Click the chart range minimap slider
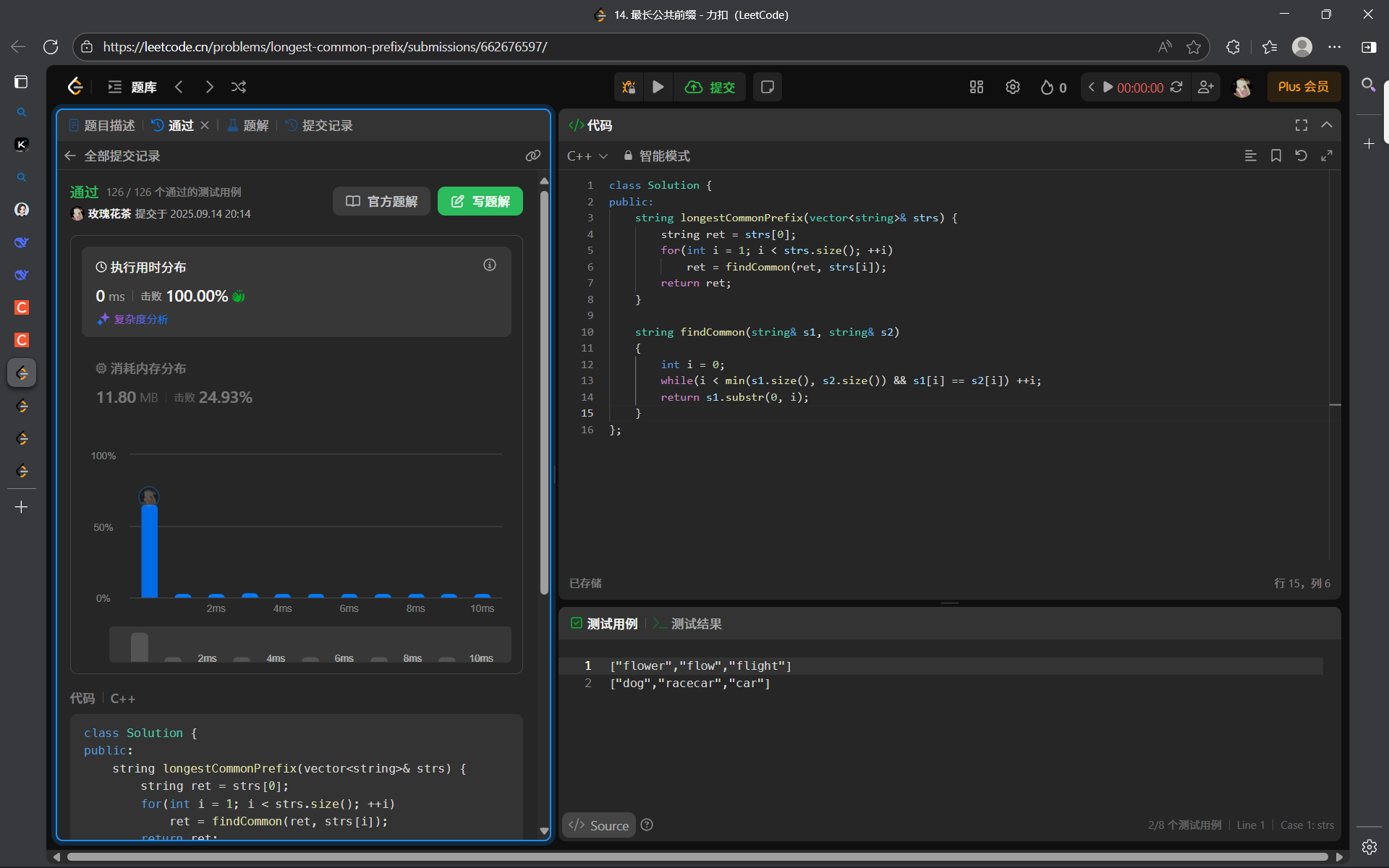 (x=310, y=644)
